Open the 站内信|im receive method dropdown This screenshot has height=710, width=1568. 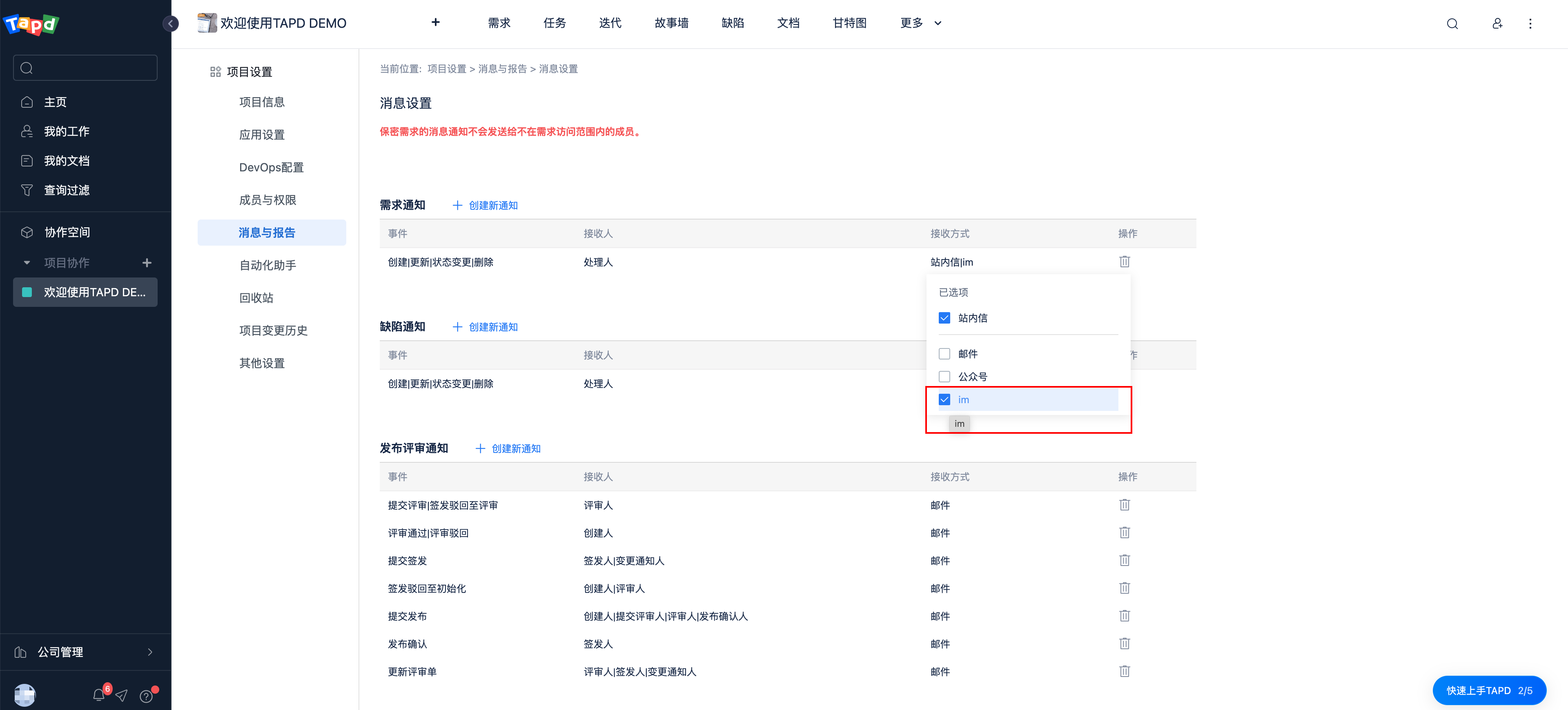point(951,262)
